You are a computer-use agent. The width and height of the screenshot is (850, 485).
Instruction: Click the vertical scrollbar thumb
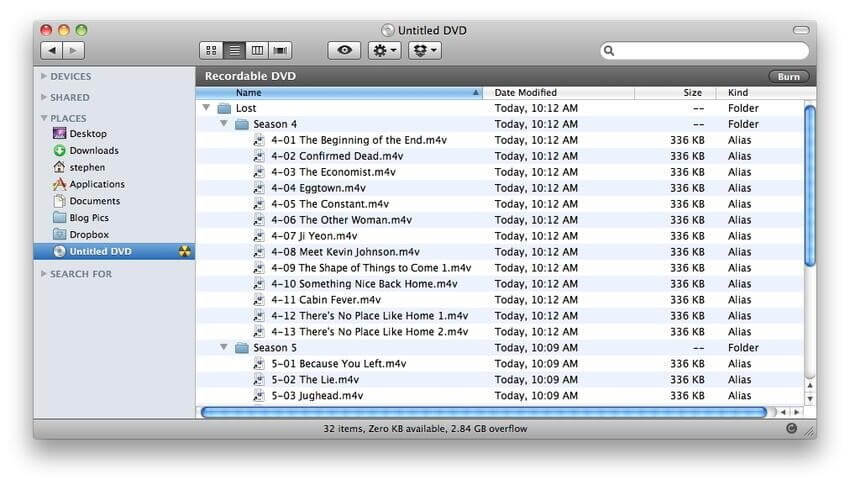tap(810, 186)
